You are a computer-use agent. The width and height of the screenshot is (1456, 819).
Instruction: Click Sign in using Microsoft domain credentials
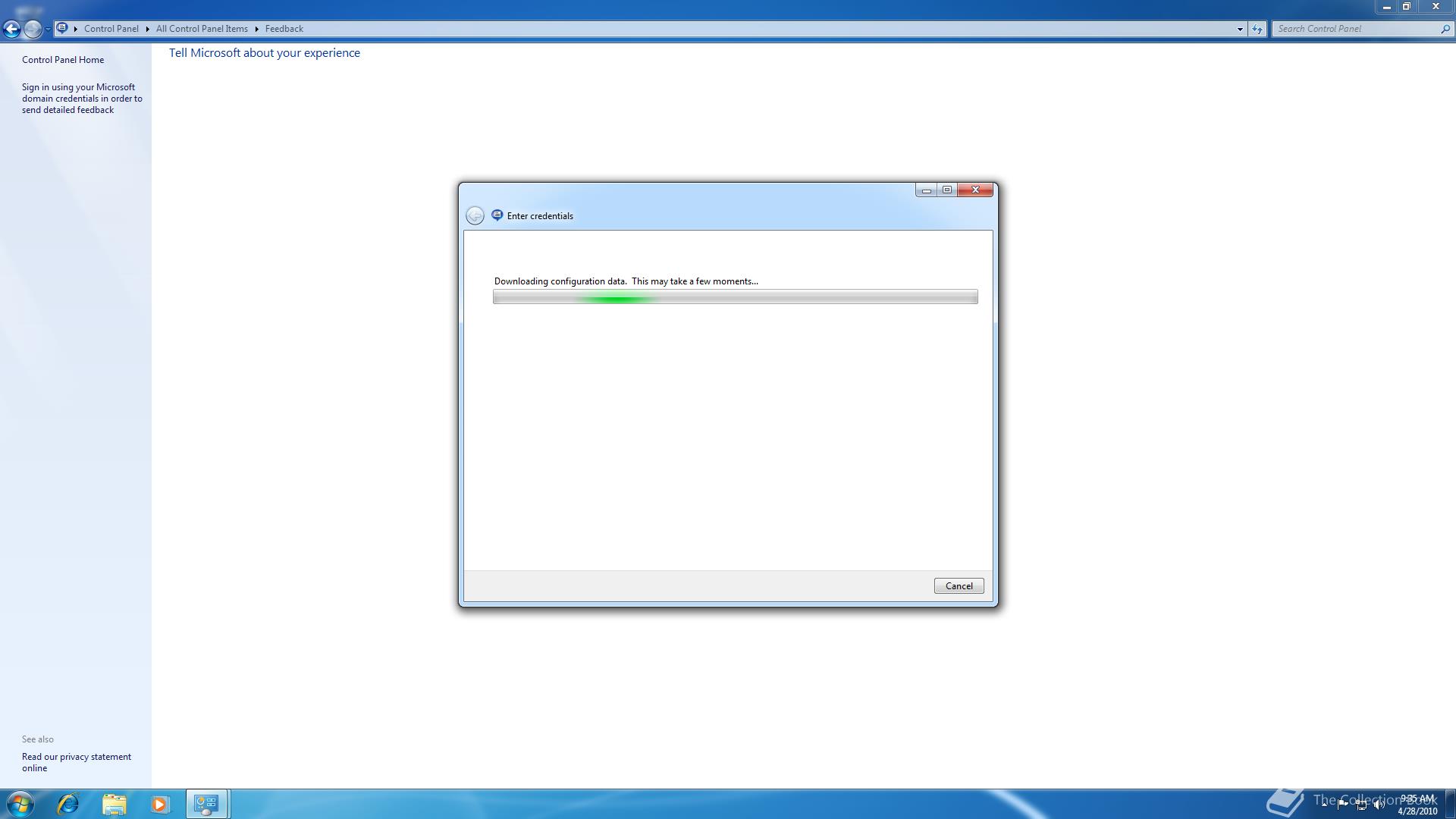(x=82, y=99)
